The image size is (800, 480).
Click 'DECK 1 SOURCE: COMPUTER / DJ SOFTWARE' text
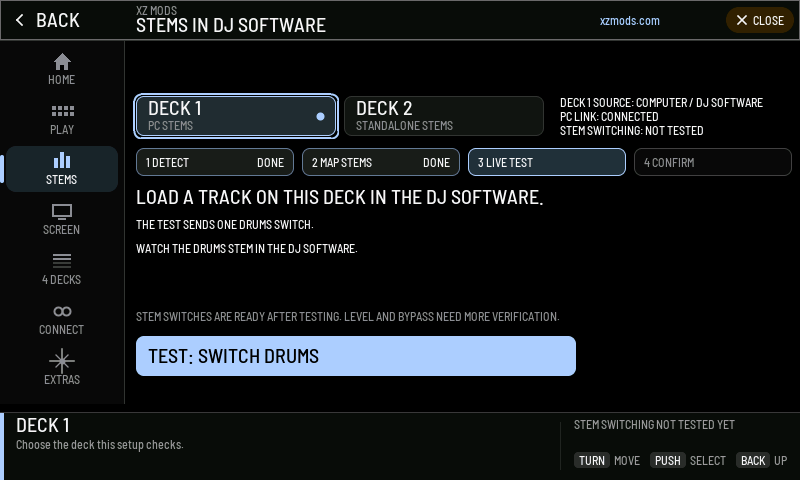[661, 103]
